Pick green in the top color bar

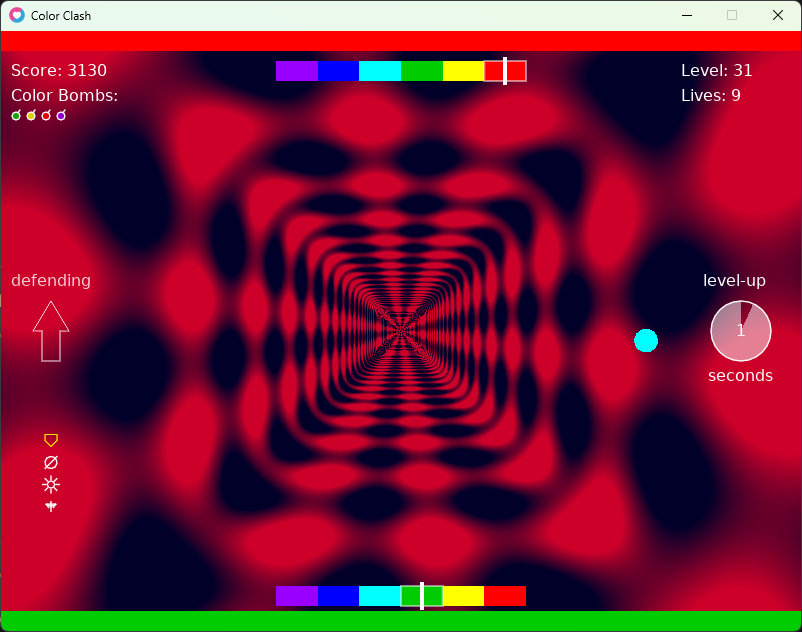point(421,71)
